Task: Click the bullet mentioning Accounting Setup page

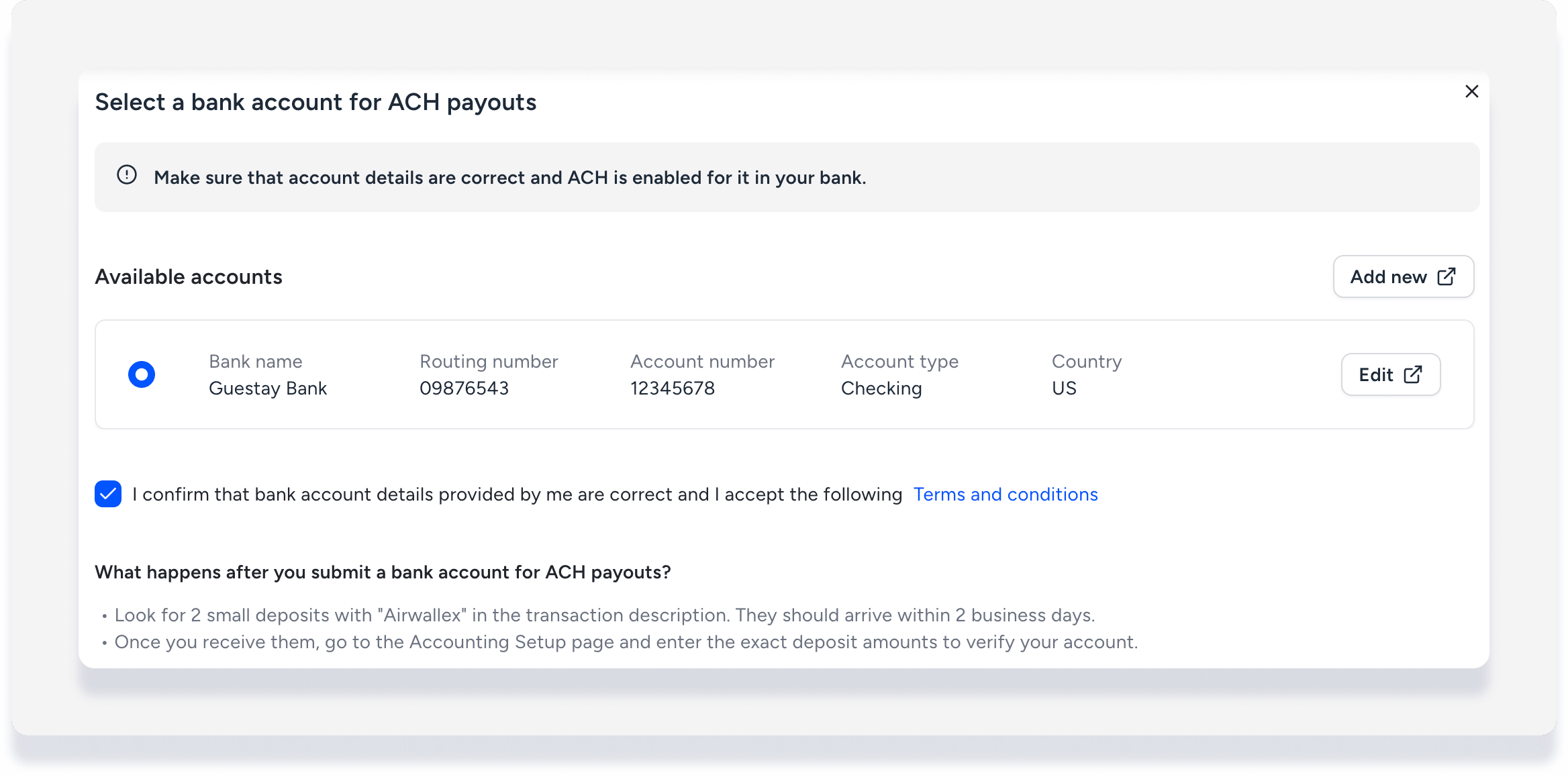Action: coord(626,642)
